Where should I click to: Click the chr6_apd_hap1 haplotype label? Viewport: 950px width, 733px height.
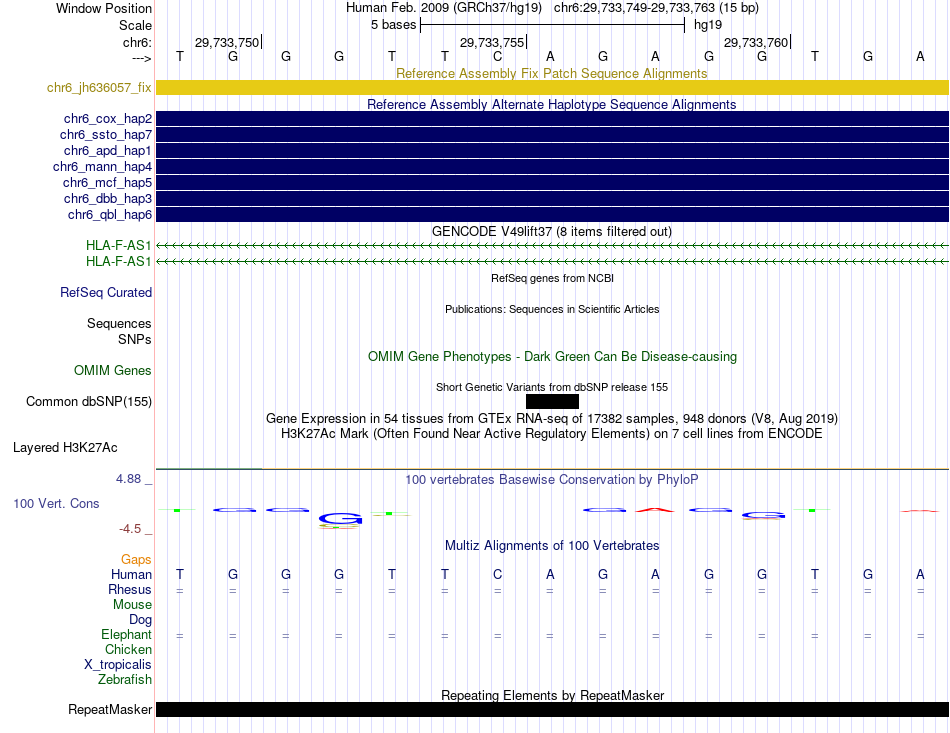point(108,150)
